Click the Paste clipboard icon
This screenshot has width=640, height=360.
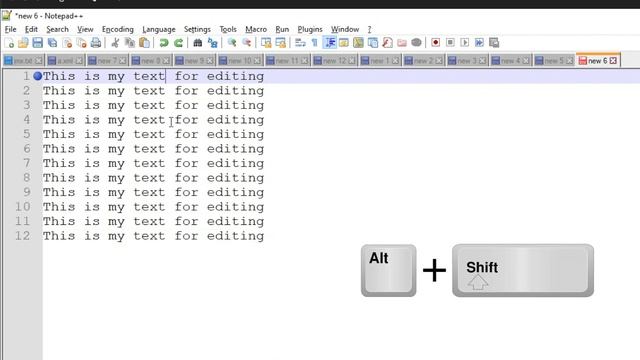click(x=144, y=42)
